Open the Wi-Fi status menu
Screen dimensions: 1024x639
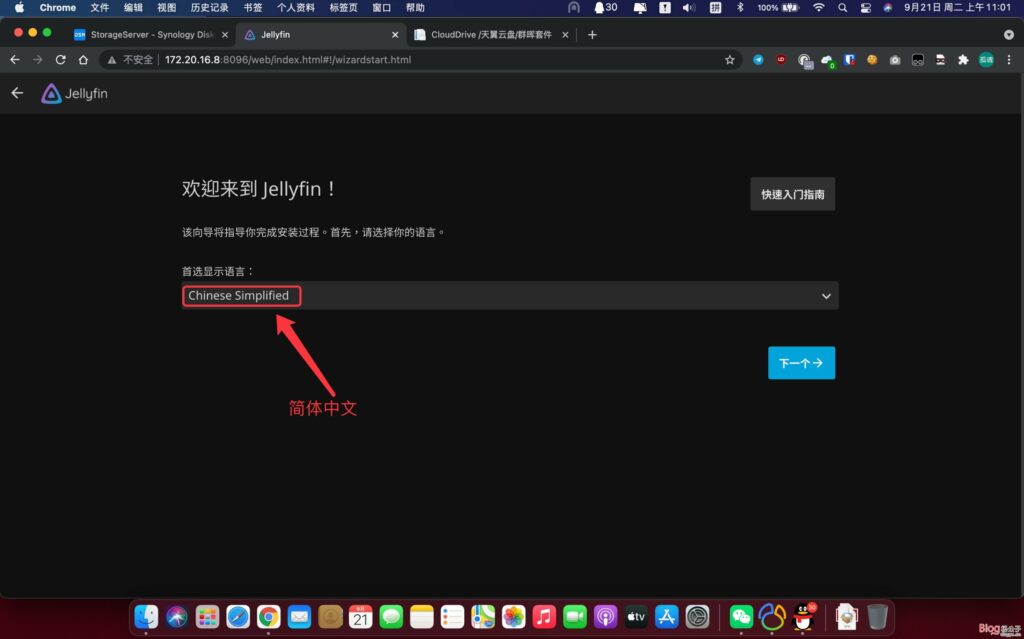click(818, 8)
